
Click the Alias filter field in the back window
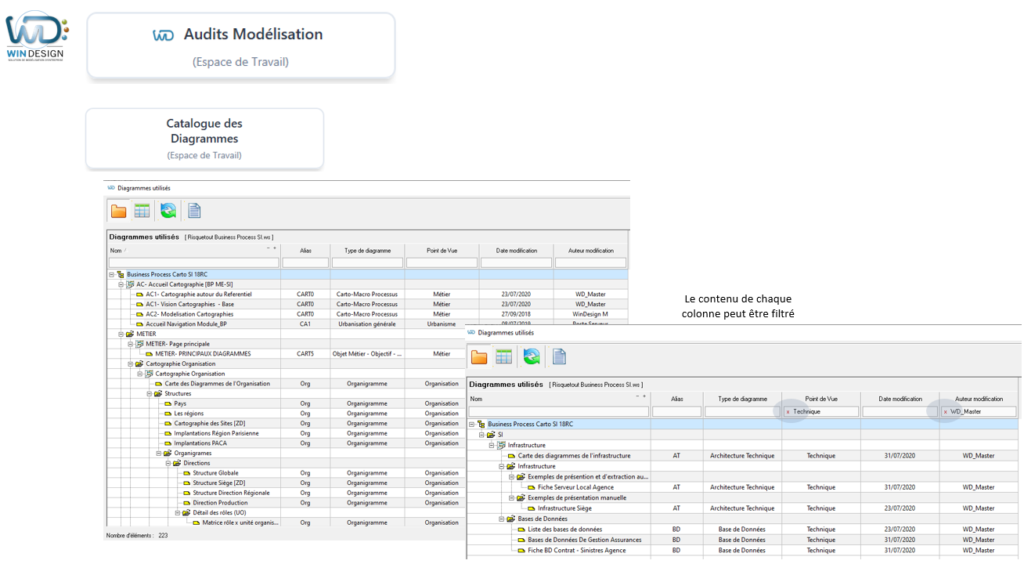(306, 262)
